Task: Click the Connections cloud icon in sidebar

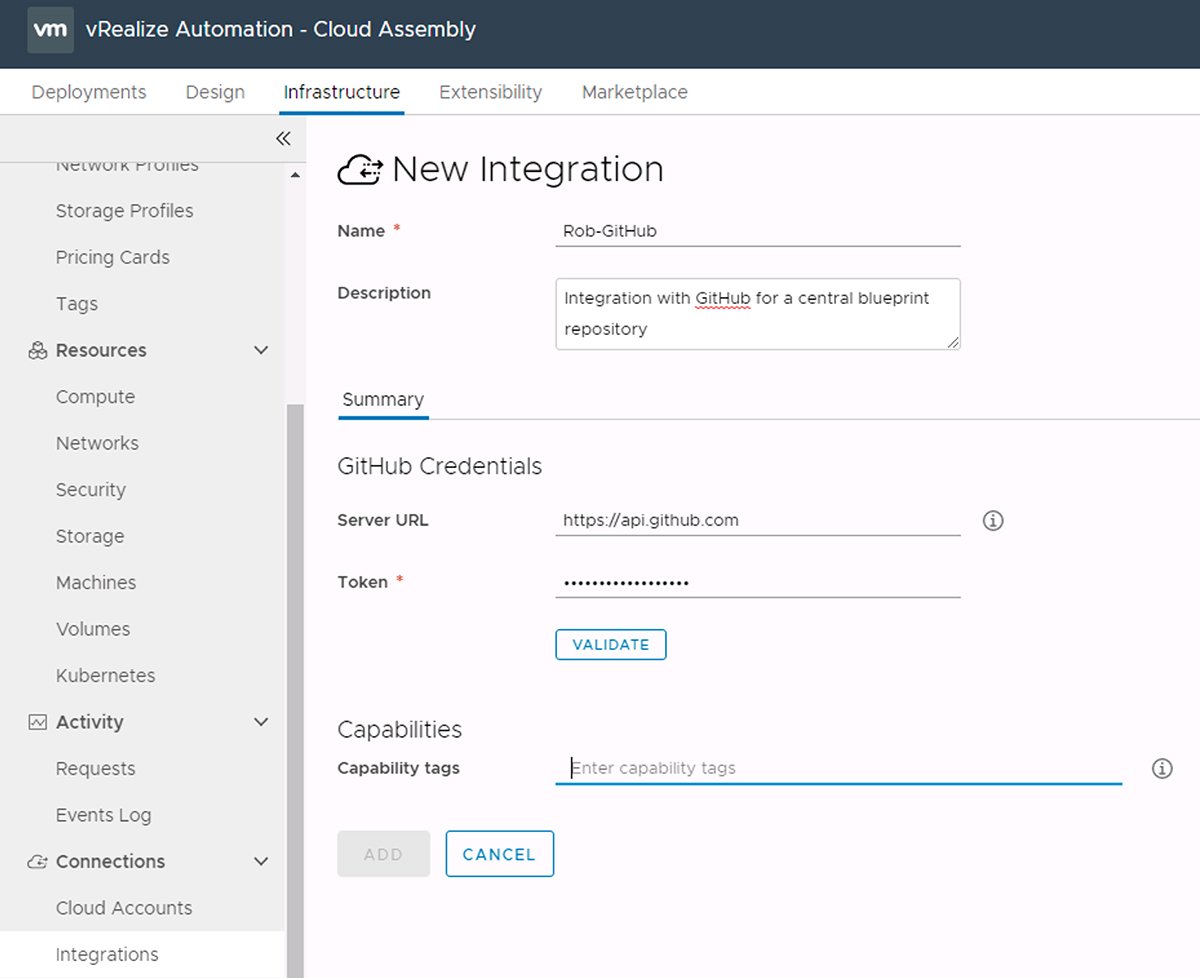Action: [x=37, y=861]
